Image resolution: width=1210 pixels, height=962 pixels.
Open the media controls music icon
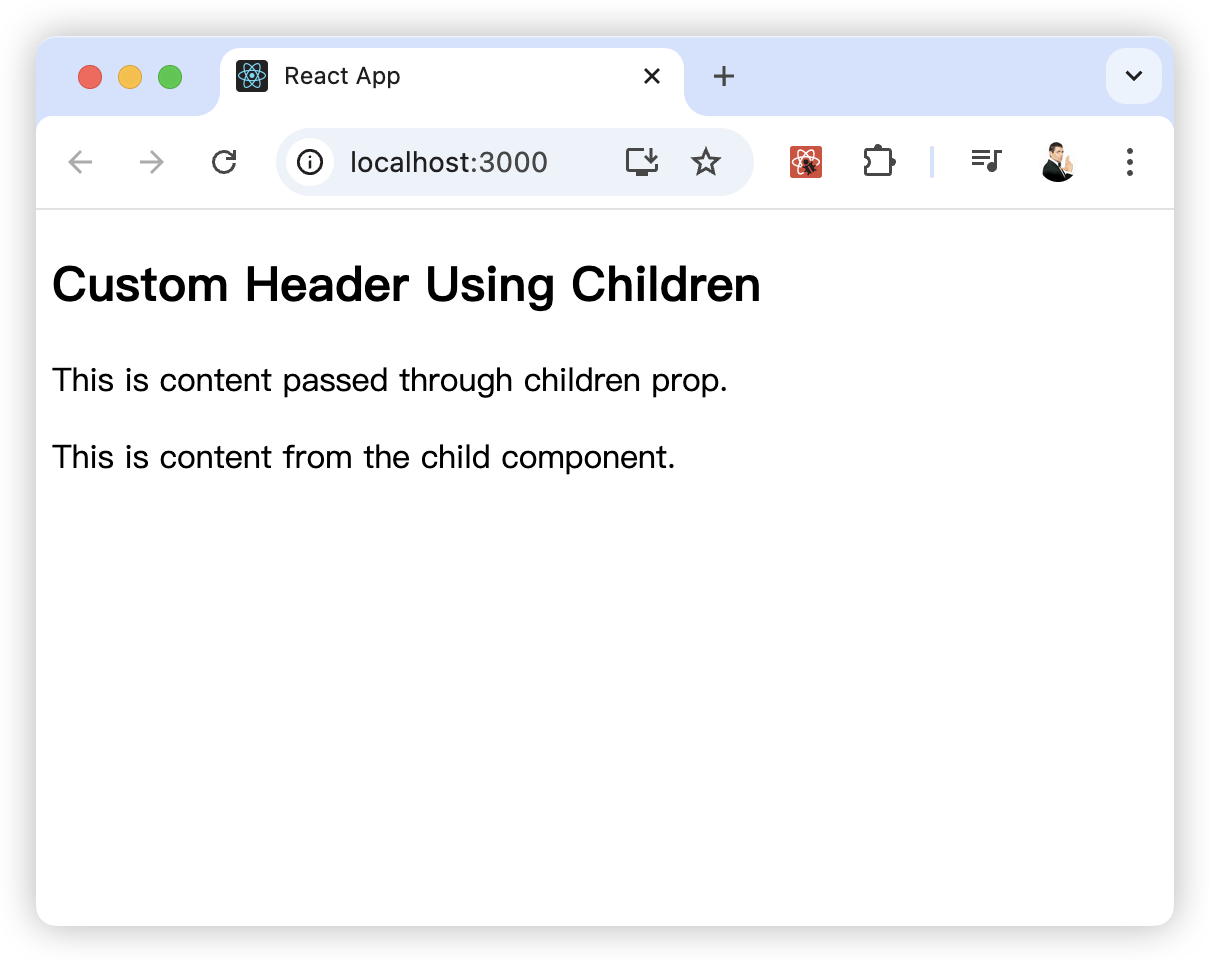pyautogui.click(x=986, y=160)
